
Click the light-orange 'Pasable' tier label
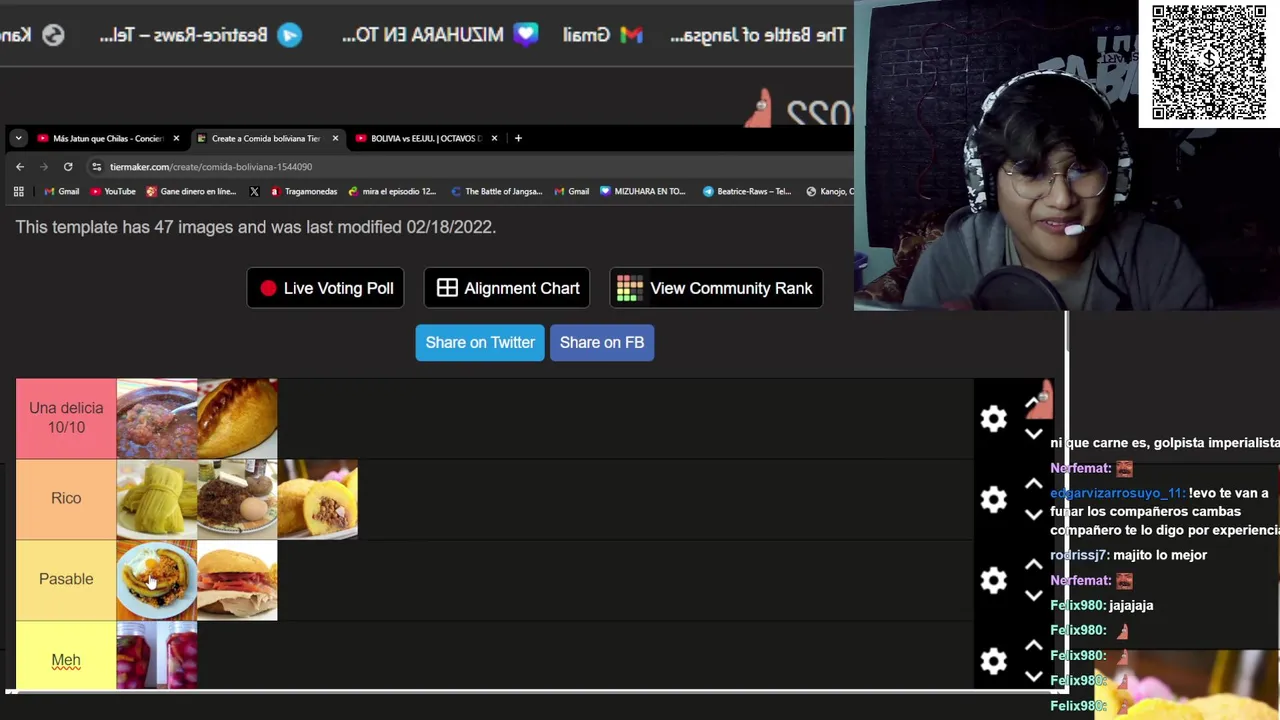coord(66,580)
